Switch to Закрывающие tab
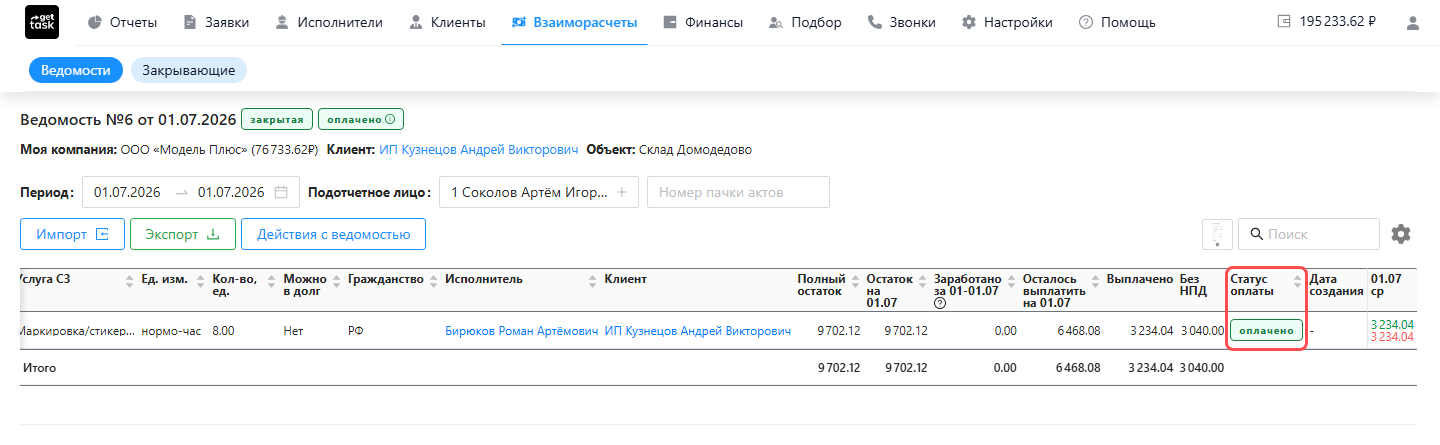The height and width of the screenshot is (445, 1440). (188, 70)
